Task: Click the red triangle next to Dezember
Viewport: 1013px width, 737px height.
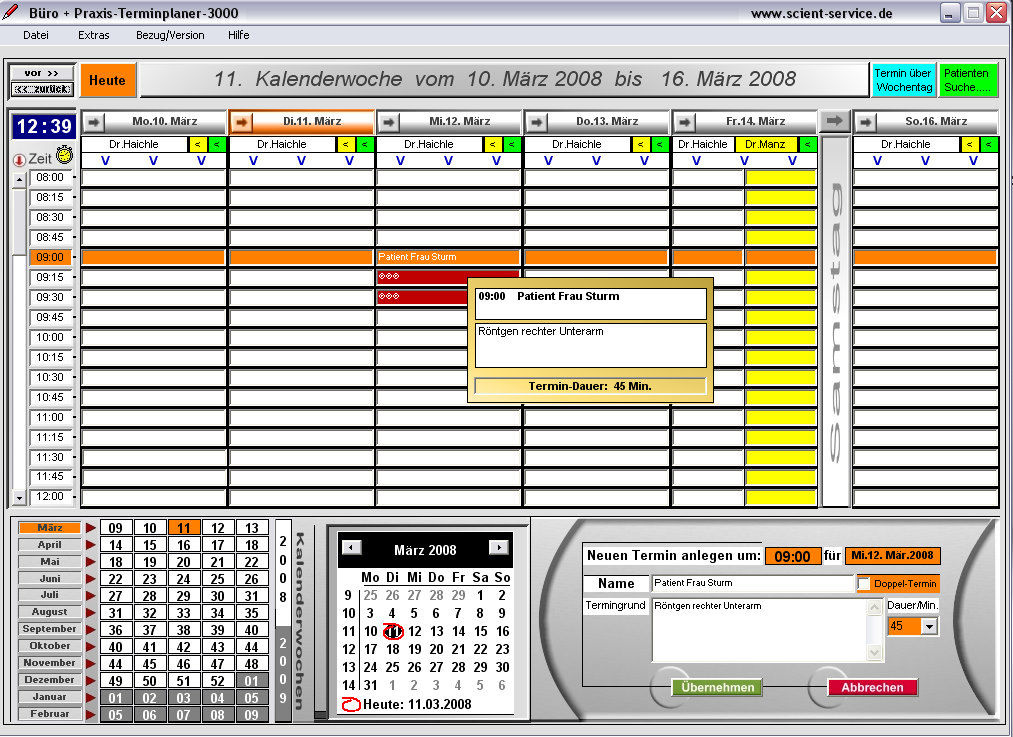Action: point(90,680)
